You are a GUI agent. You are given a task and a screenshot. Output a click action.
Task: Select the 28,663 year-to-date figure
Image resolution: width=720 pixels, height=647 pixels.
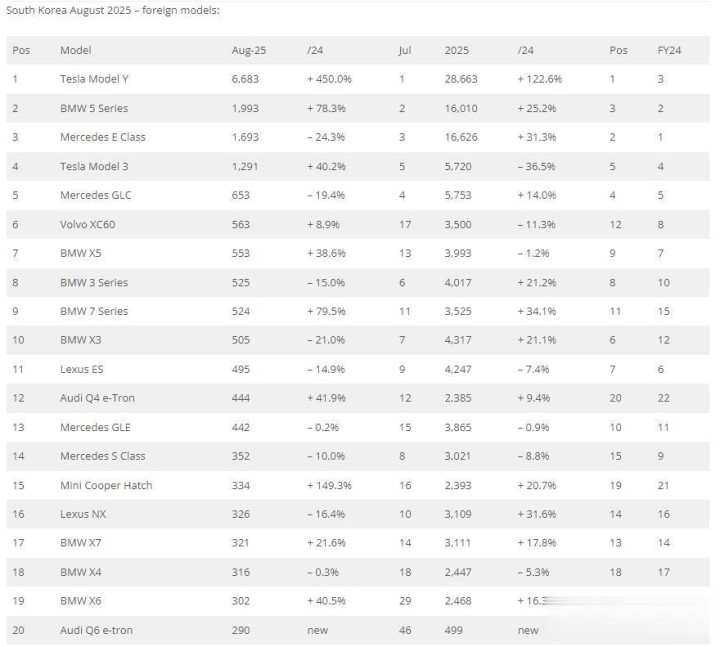point(462,79)
